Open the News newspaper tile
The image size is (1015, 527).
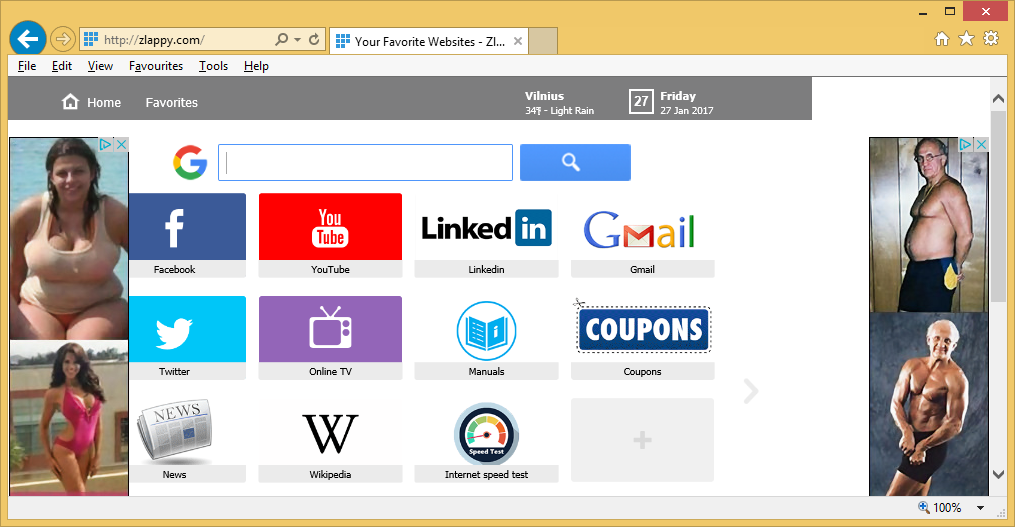pyautogui.click(x=187, y=440)
